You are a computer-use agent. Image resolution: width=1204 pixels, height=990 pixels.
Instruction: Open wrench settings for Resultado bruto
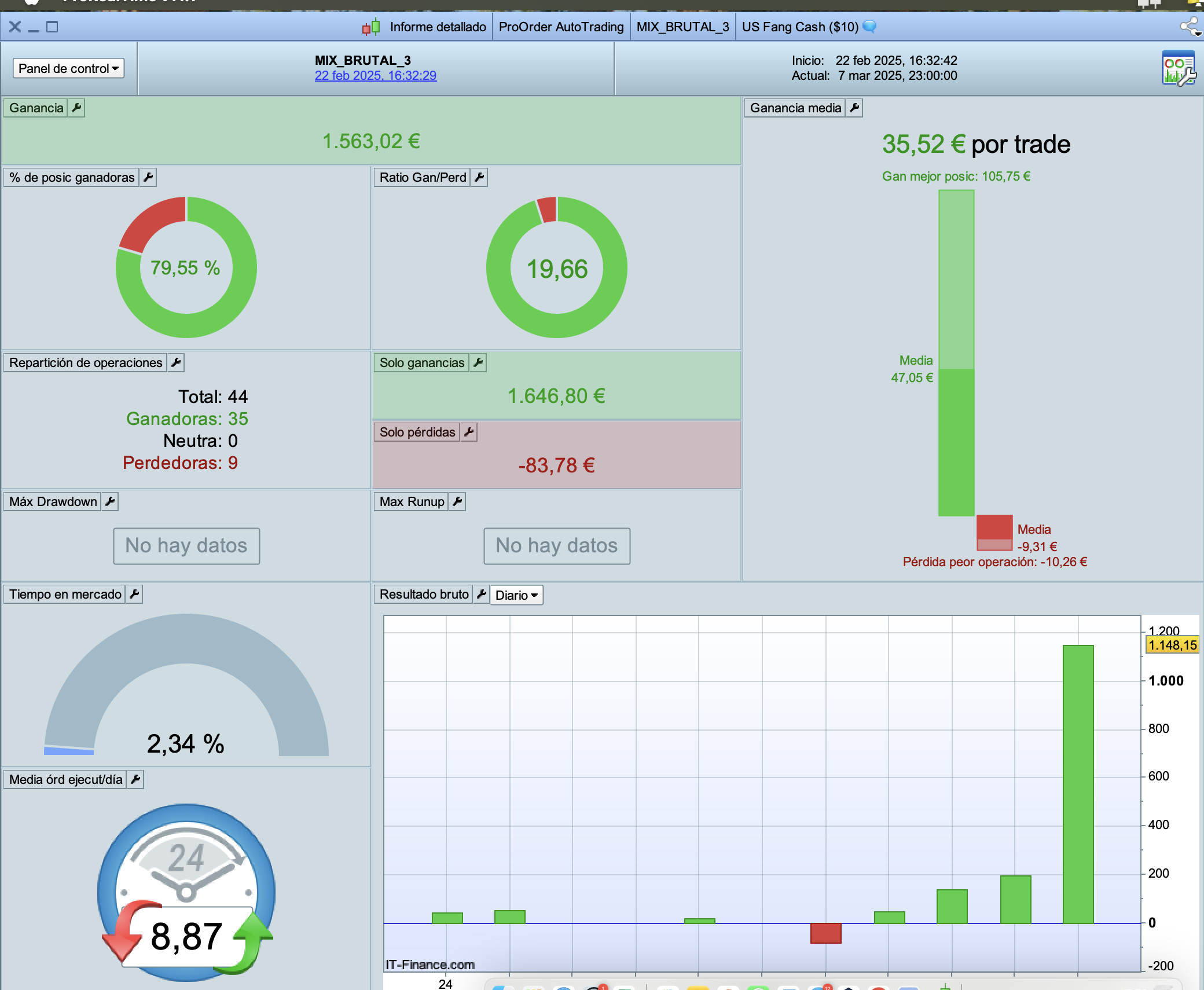[x=482, y=594]
